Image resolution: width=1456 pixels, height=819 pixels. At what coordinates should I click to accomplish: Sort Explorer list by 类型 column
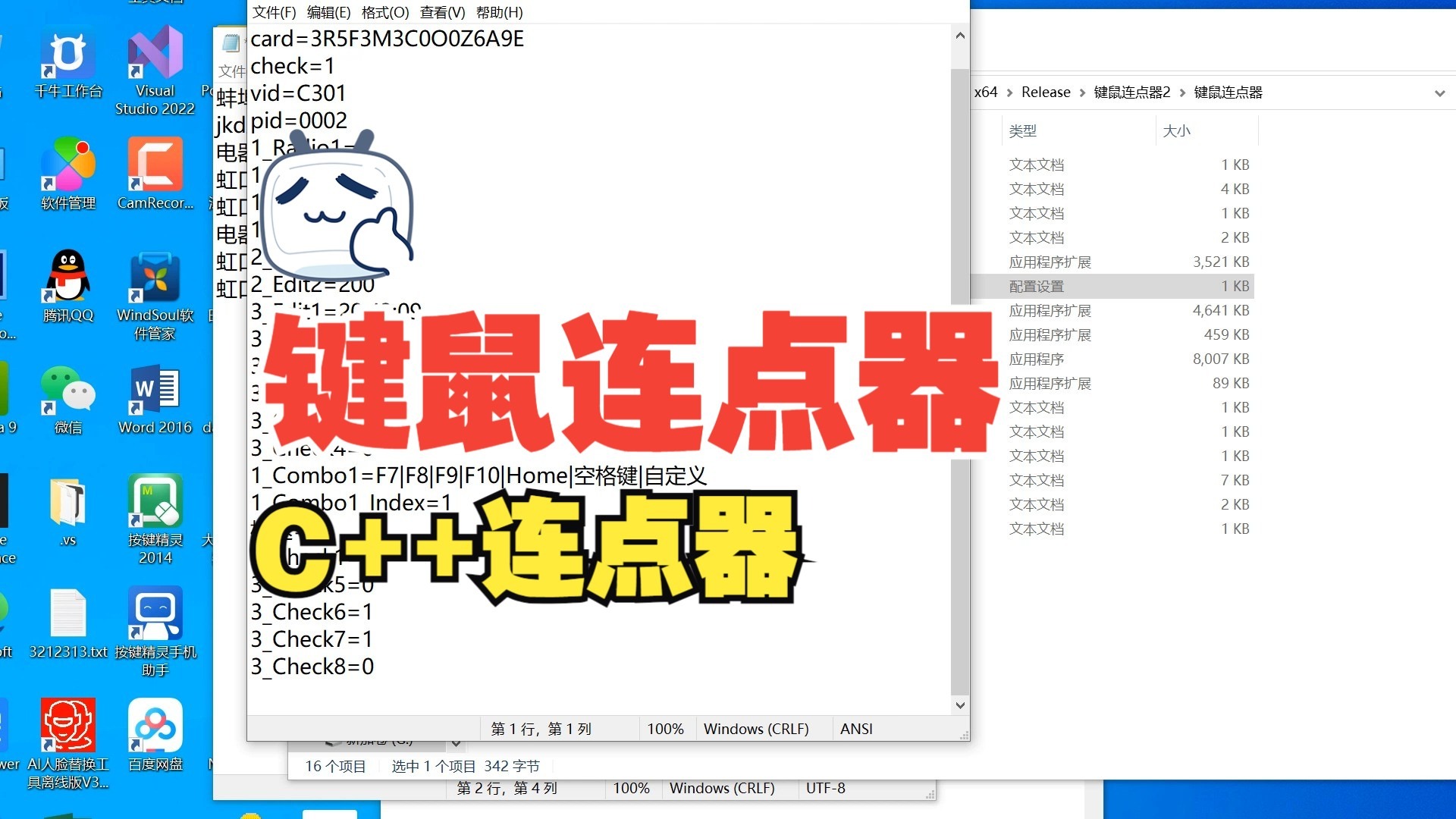point(1078,130)
